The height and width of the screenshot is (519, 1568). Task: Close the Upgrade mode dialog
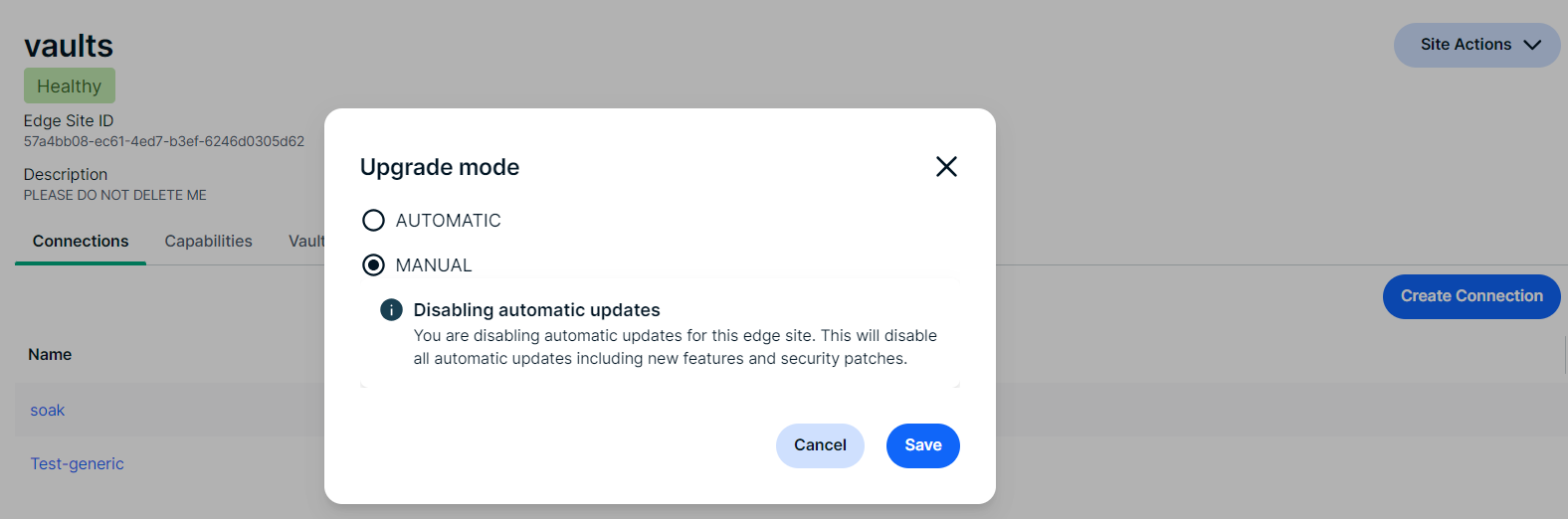946,167
